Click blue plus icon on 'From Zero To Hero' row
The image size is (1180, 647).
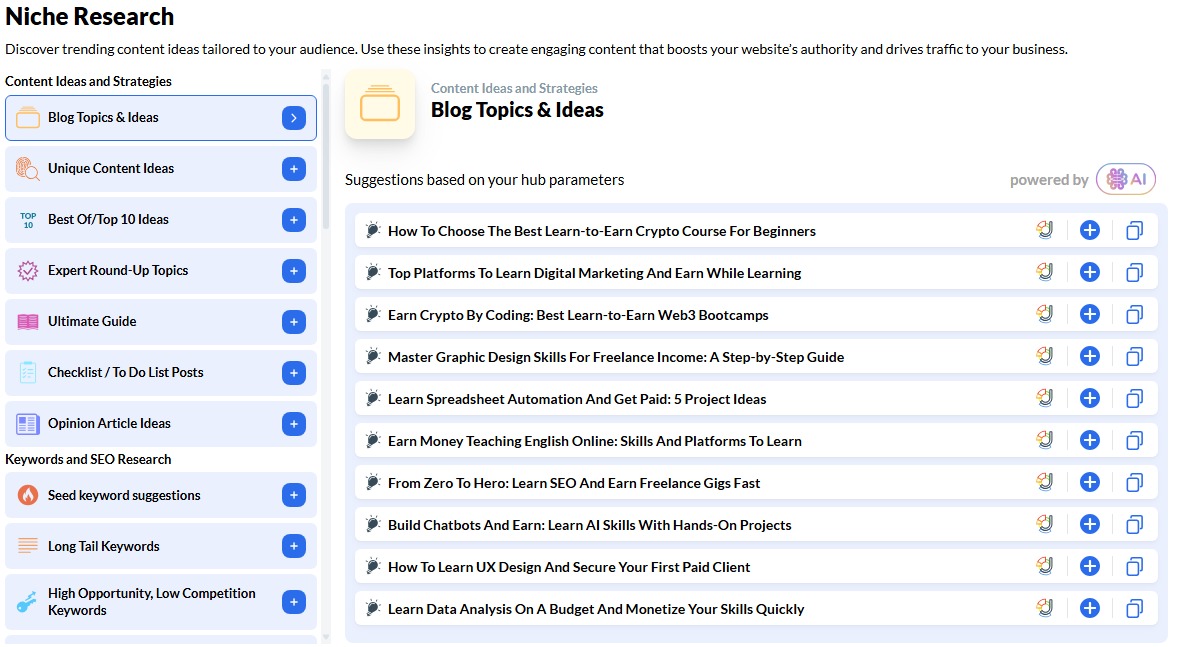pos(1090,483)
